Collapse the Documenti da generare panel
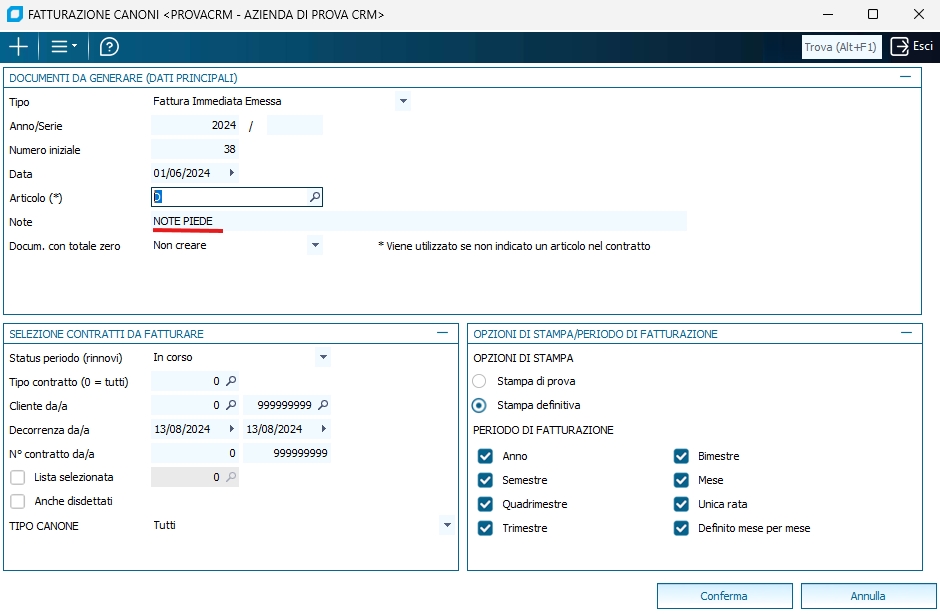Screen dimensions: 940x614 point(905,77)
